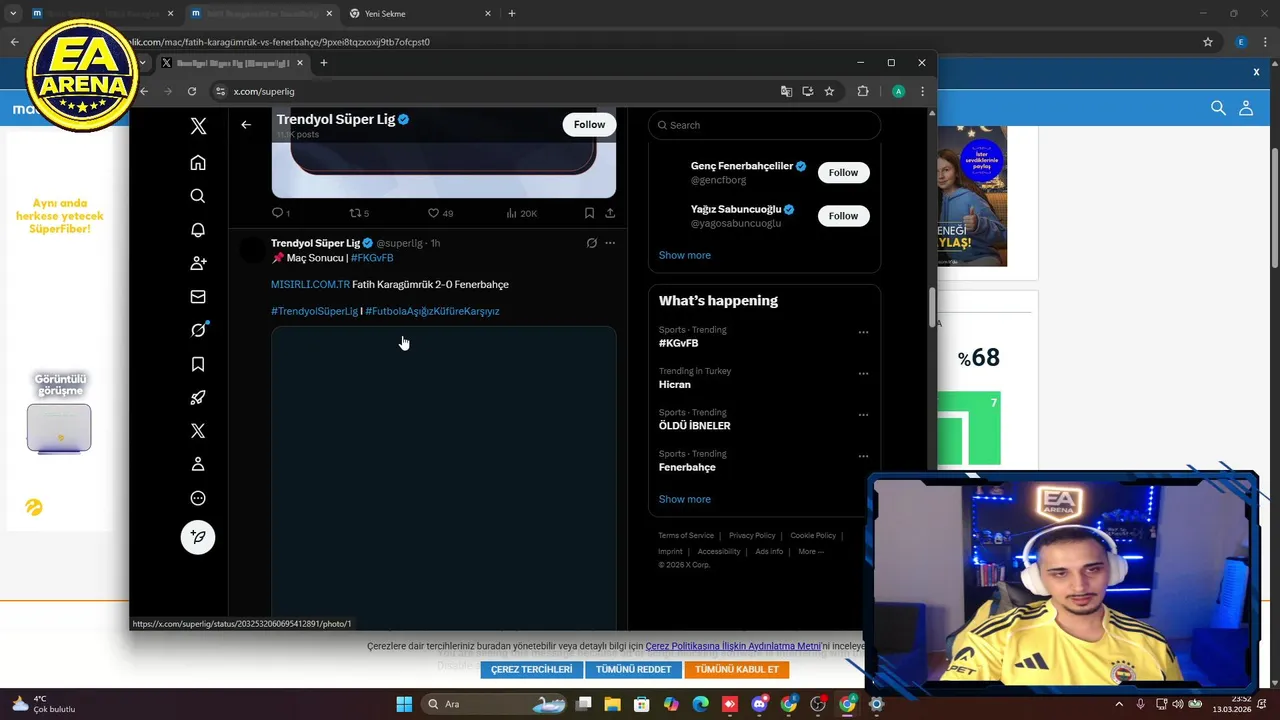Open Windows Start menu
Viewport: 1280px width, 720px height.
click(x=404, y=704)
